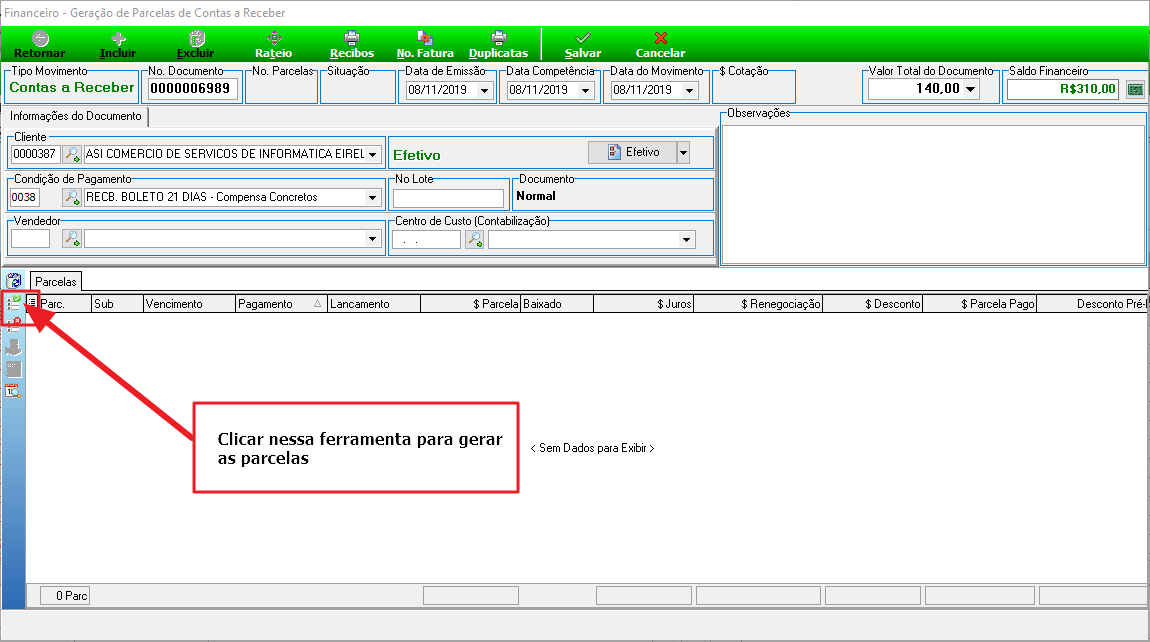
Task: Click the 'Normal' Documento text
Action: 536,196
